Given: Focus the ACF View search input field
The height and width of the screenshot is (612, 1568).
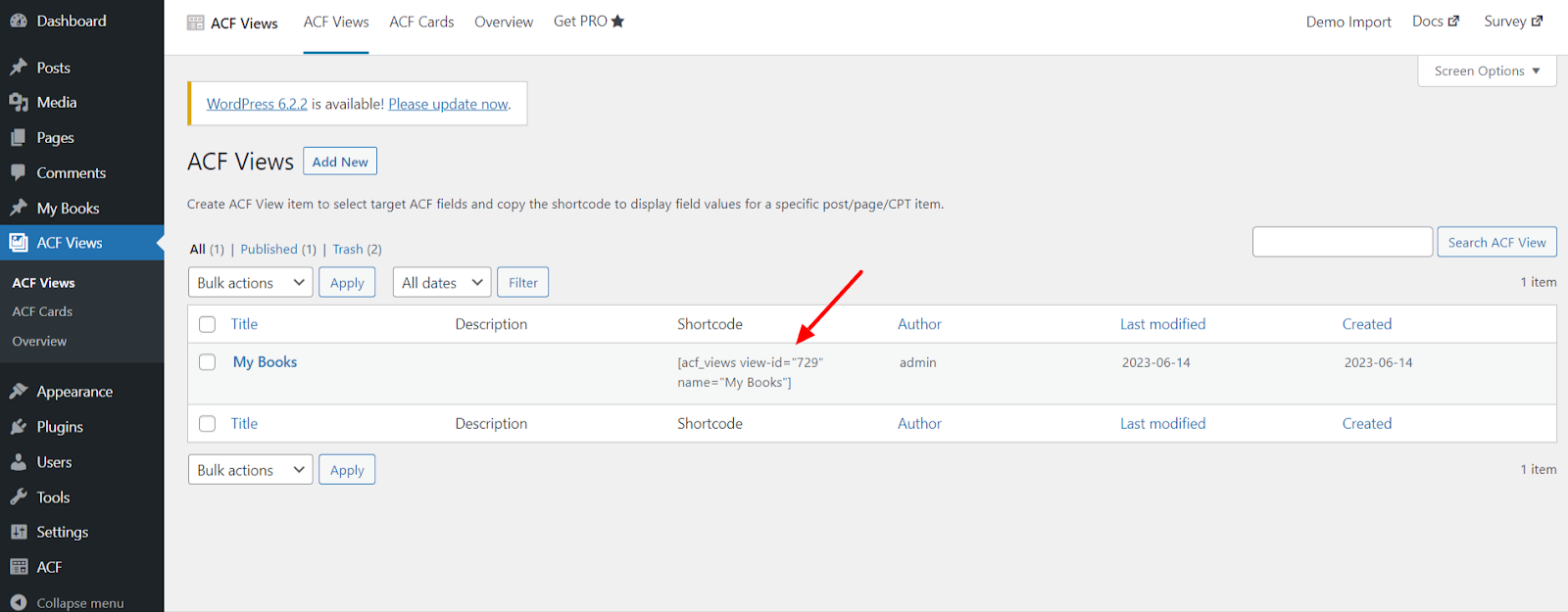Looking at the screenshot, I should click(1342, 242).
